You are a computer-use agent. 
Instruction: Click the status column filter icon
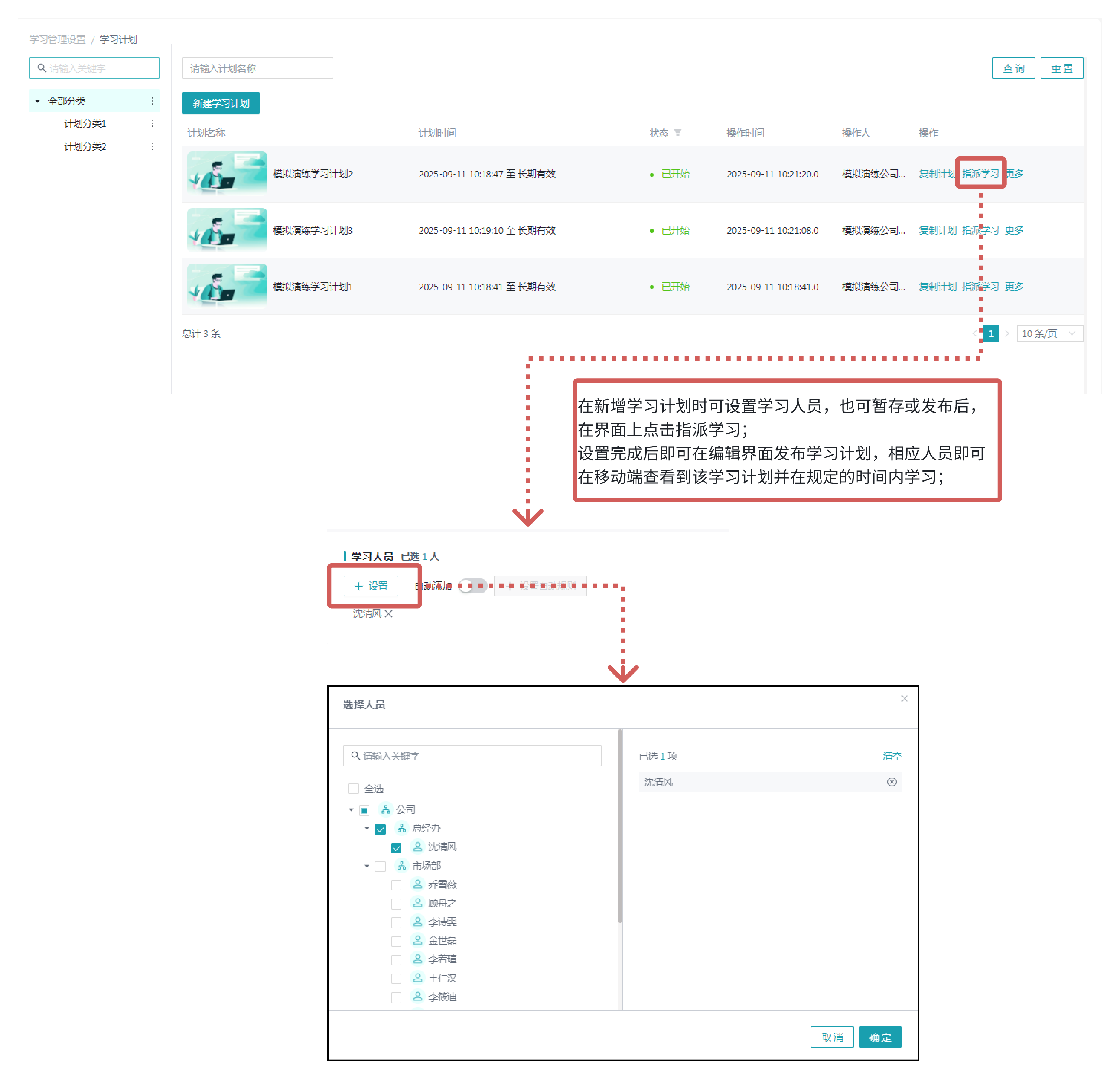pos(677,133)
